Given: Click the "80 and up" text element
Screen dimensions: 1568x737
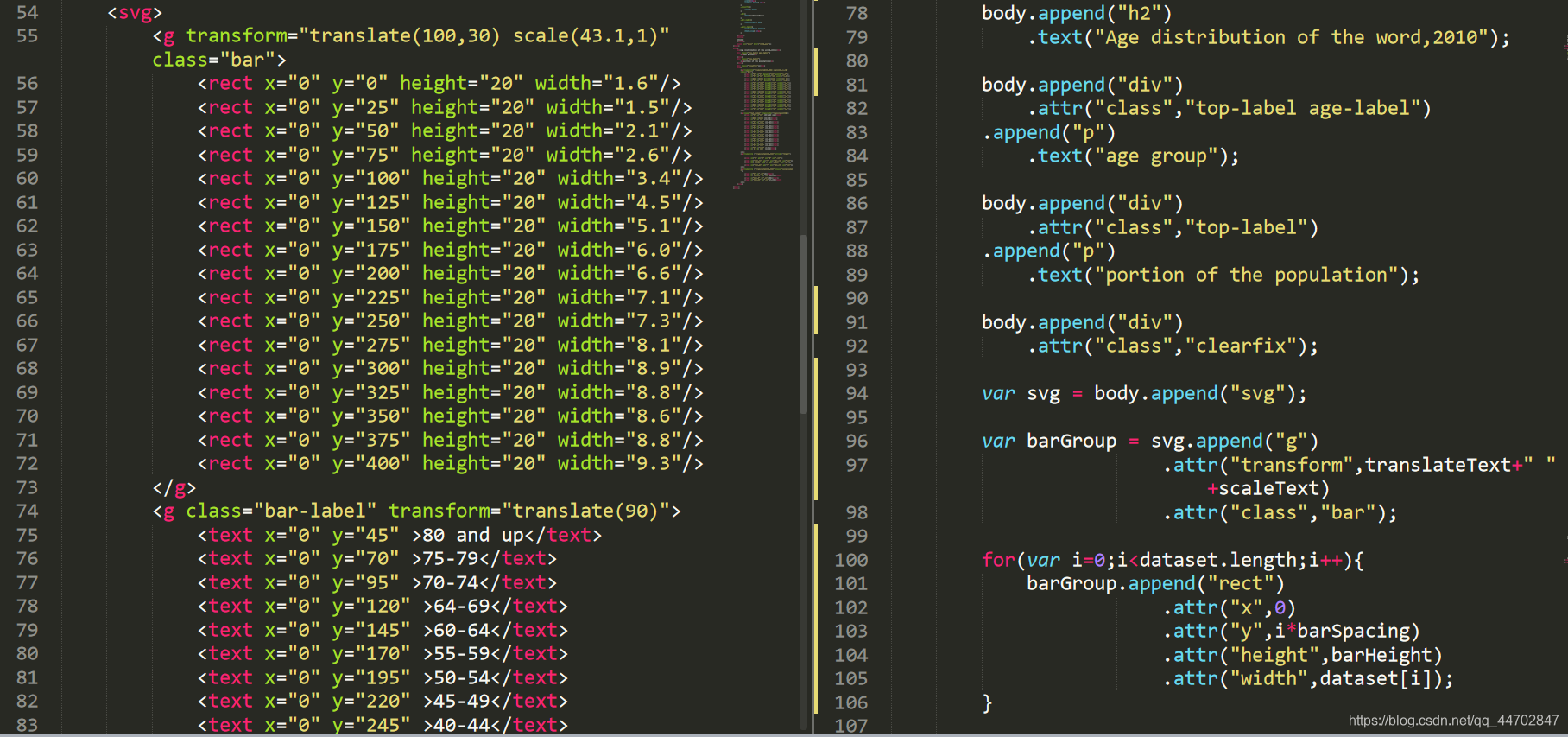Looking at the screenshot, I should click(x=400, y=536).
